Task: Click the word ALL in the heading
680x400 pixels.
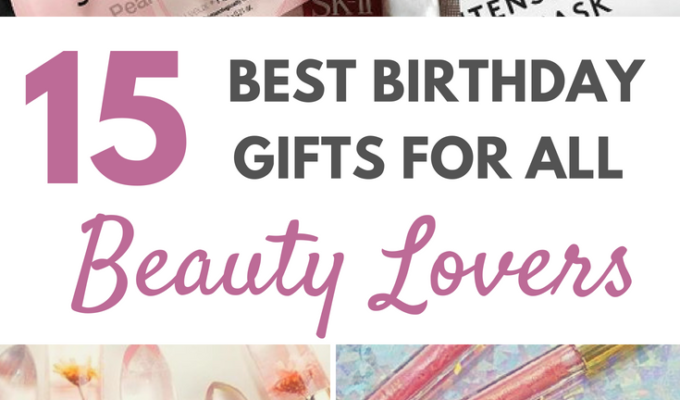Action: (x=575, y=157)
